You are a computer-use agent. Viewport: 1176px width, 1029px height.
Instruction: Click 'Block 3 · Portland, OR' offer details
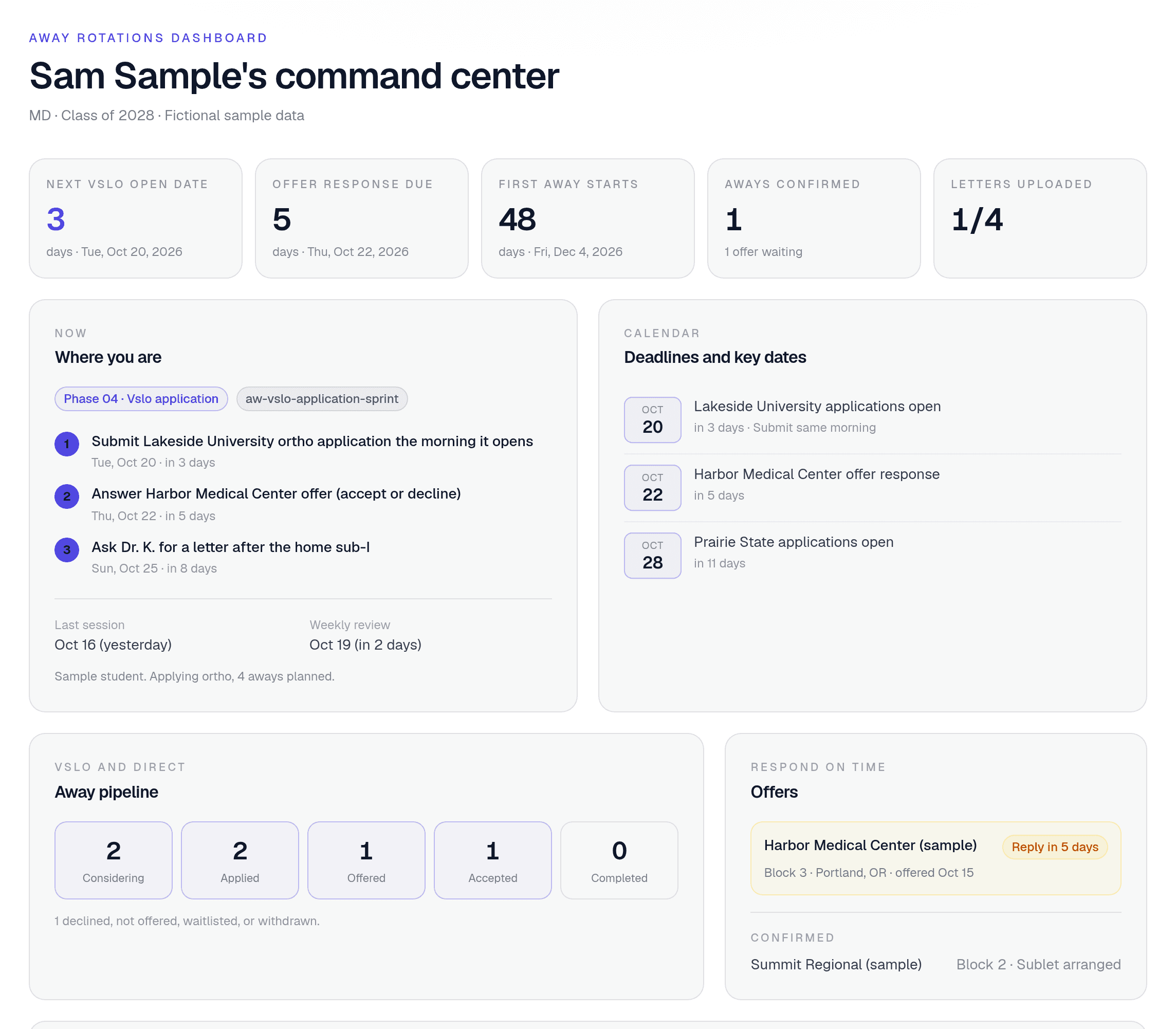(869, 873)
